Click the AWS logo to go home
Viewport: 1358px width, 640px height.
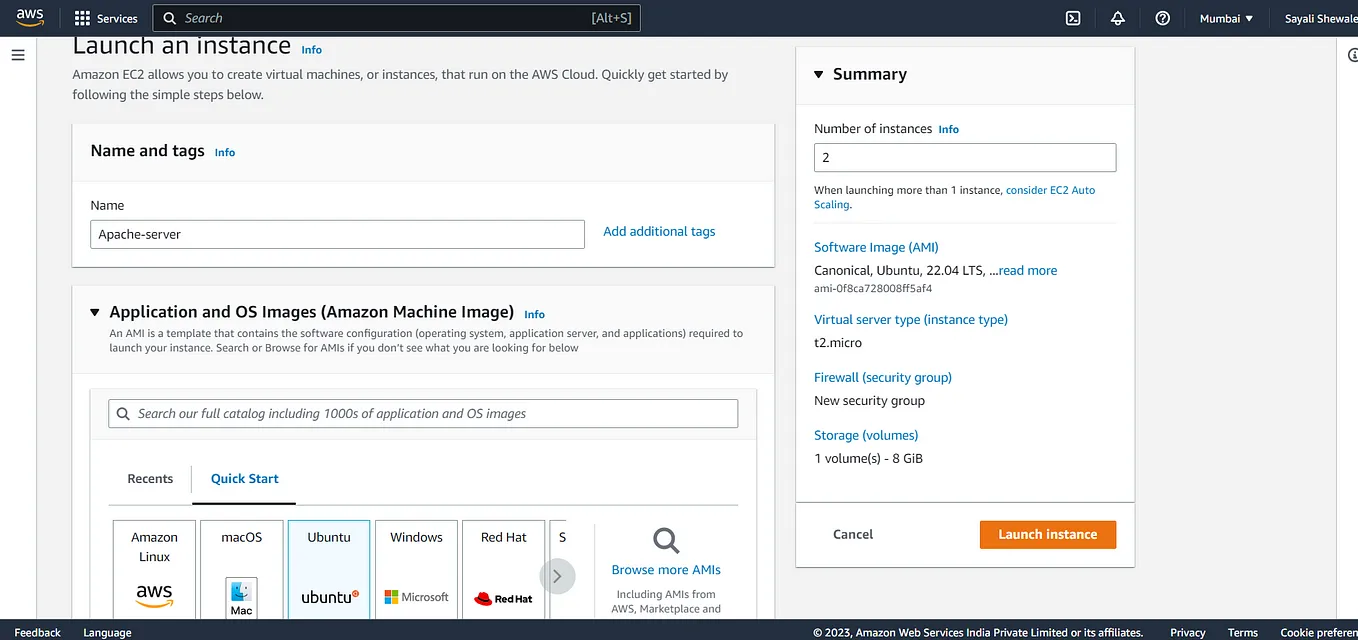click(28, 15)
